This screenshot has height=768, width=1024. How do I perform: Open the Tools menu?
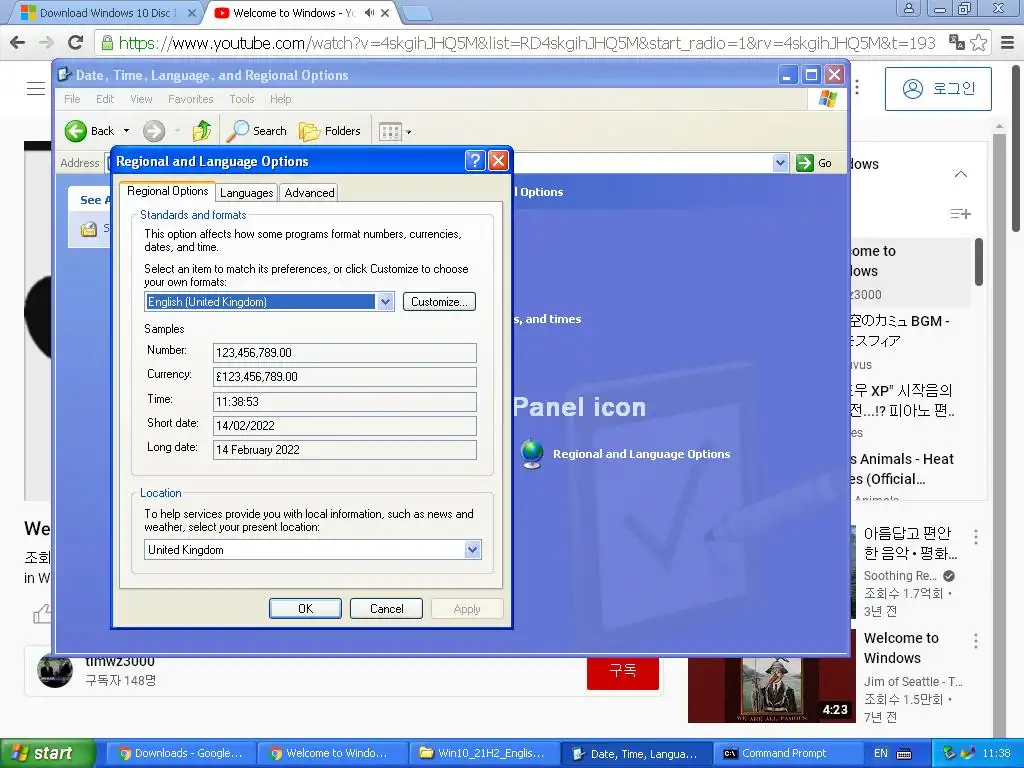(242, 99)
